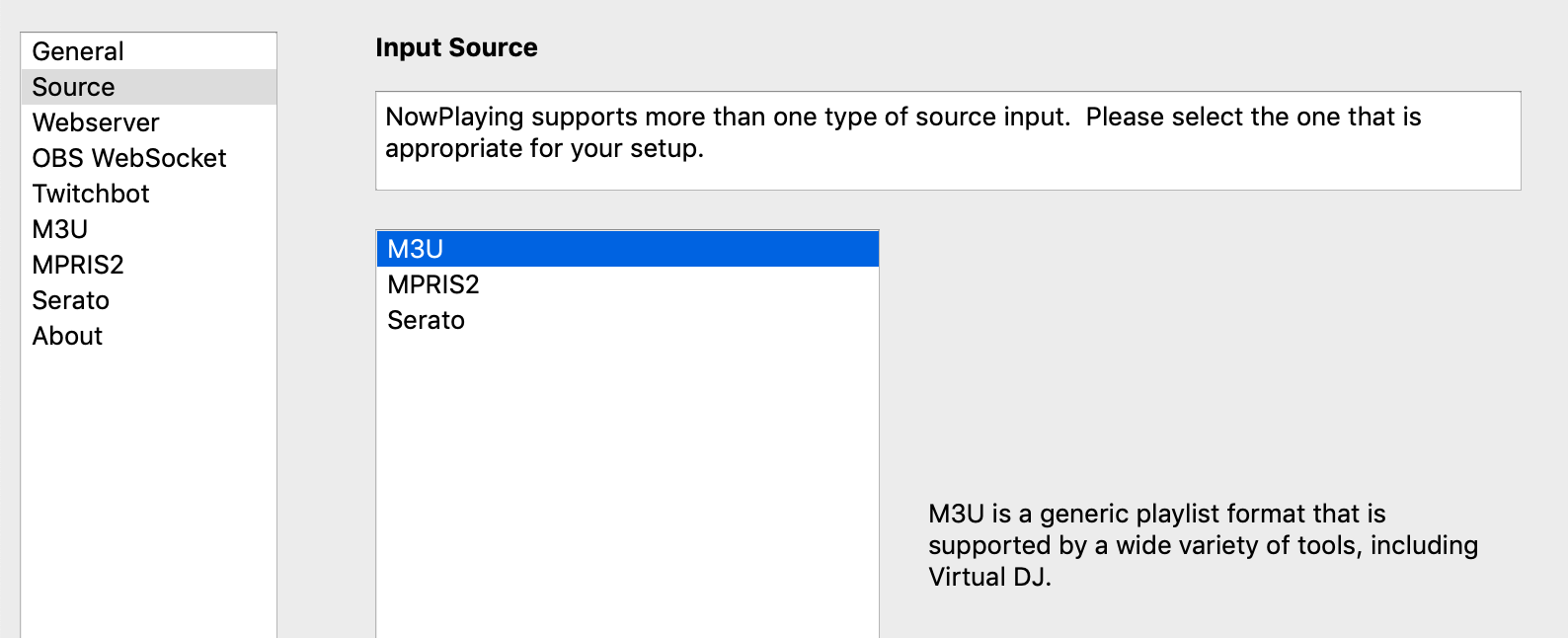This screenshot has height=638, width=1568.
Task: Click the words 'Virtual DJ.' in description
Action: pyautogui.click(x=989, y=577)
